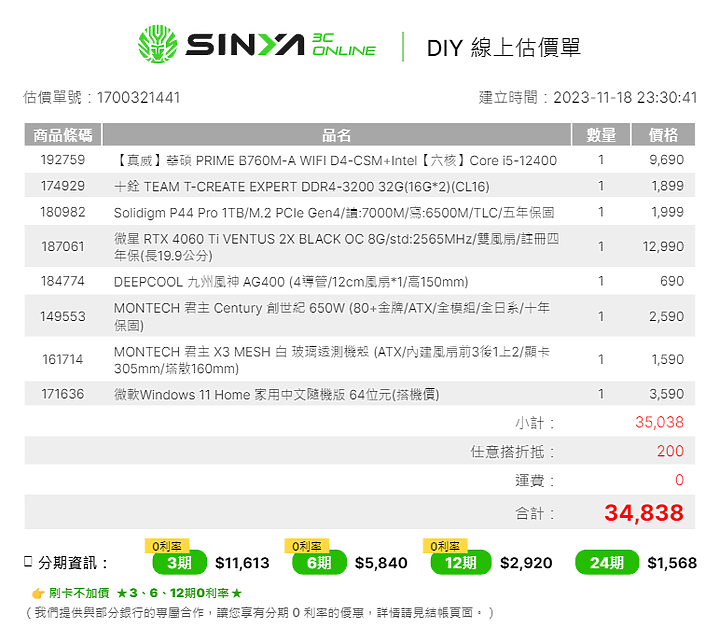Click product code 161714
The width and height of the screenshot is (720, 642).
pyautogui.click(x=63, y=359)
